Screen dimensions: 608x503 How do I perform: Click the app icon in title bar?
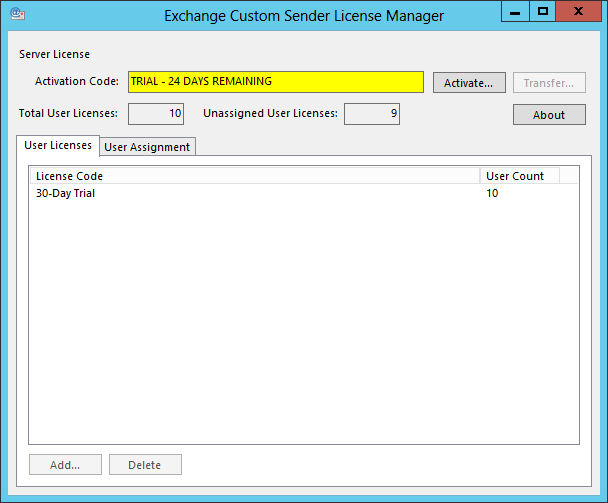point(17,14)
